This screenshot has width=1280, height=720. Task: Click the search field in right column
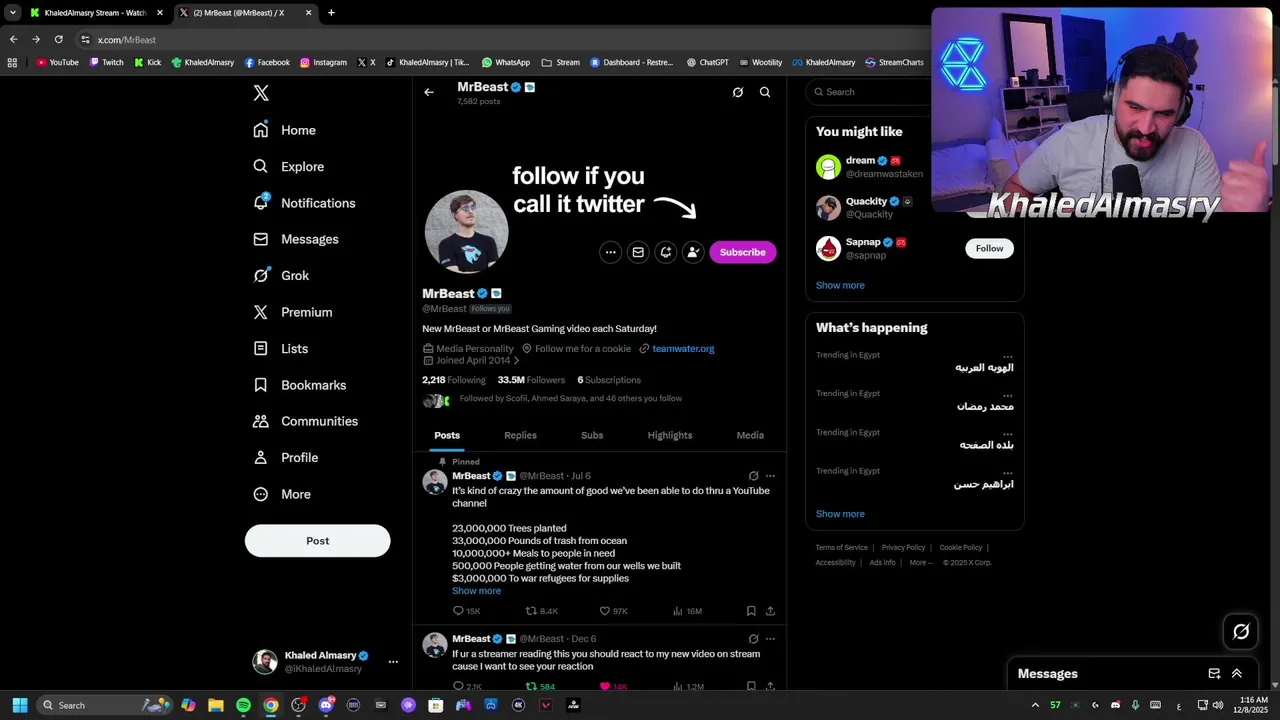click(870, 92)
